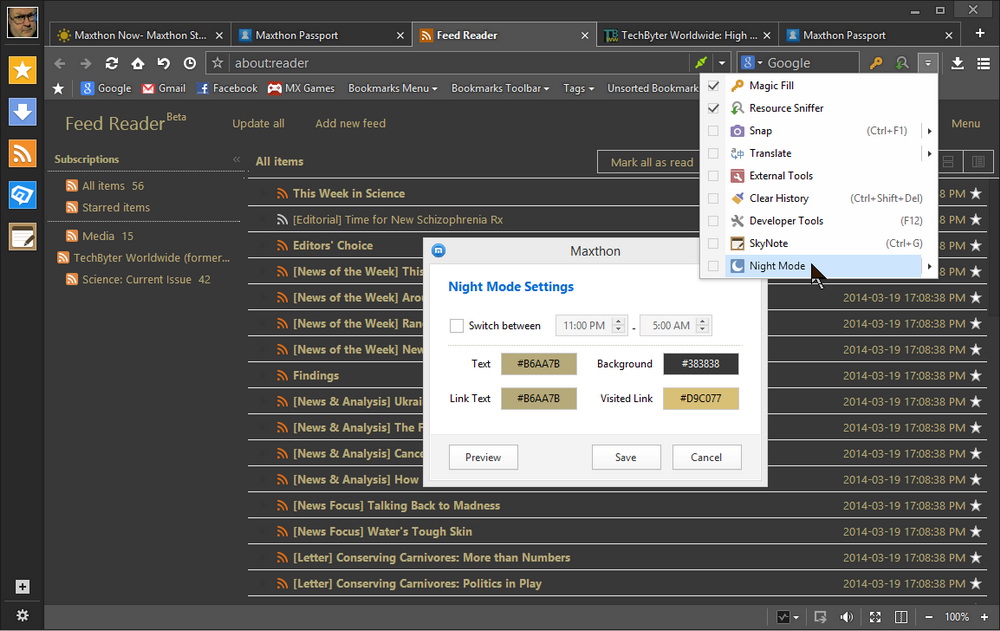Pick the Visited Link color swatch
Viewport: 1000px width, 631px height.
701,398
